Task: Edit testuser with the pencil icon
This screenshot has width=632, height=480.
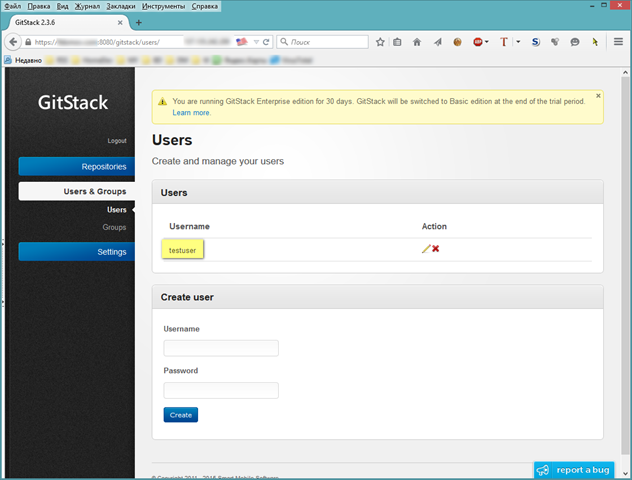Action: (426, 249)
